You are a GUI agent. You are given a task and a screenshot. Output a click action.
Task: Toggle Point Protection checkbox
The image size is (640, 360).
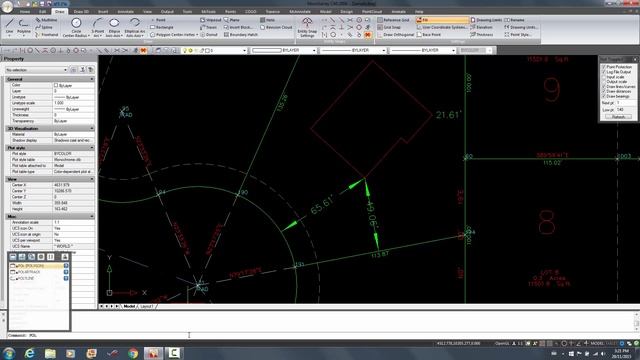tap(604, 67)
